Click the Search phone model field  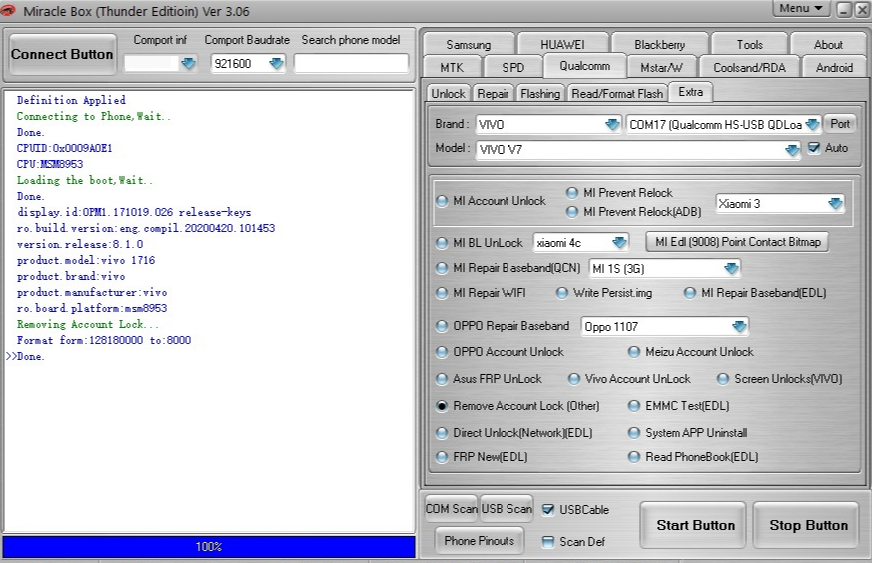(351, 63)
